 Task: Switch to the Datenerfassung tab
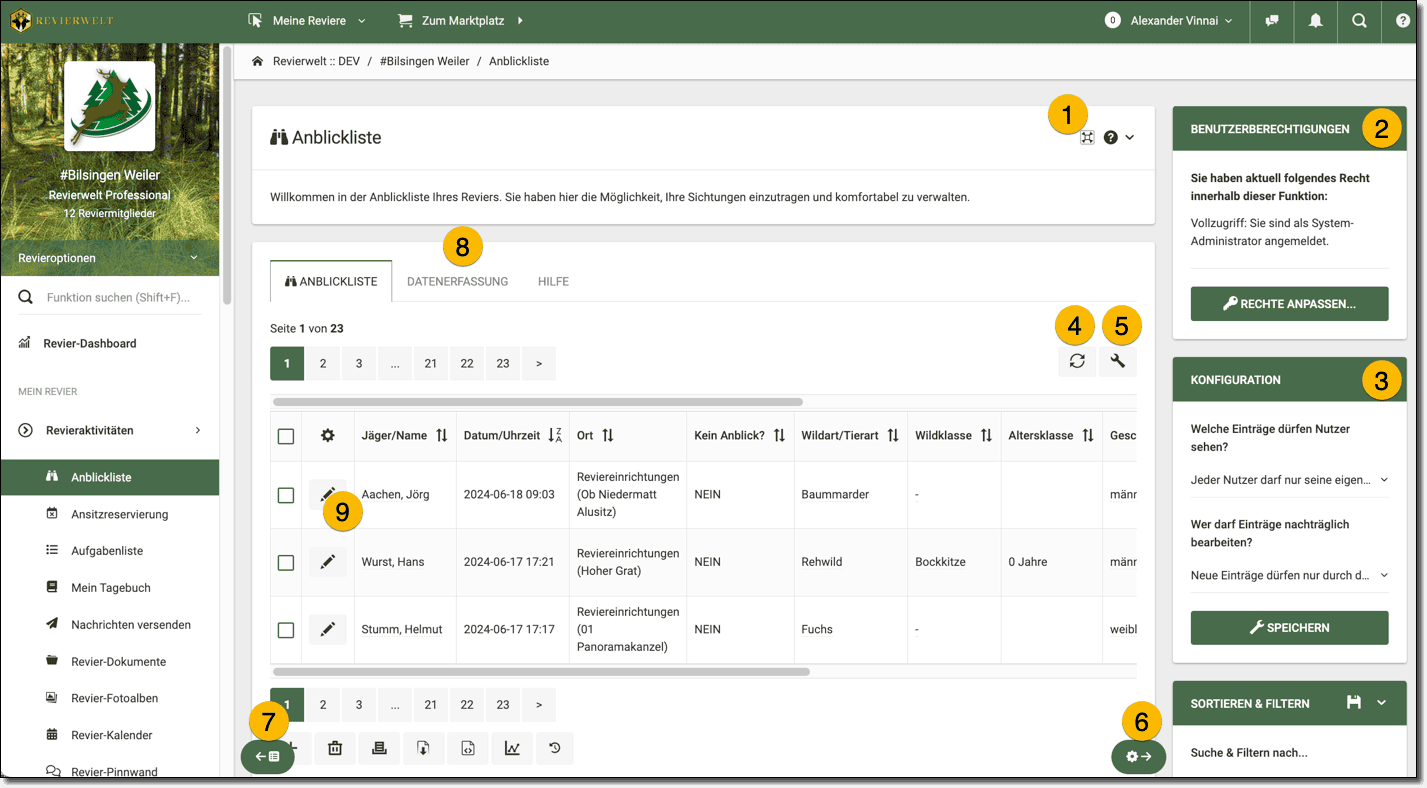pyautogui.click(x=457, y=282)
